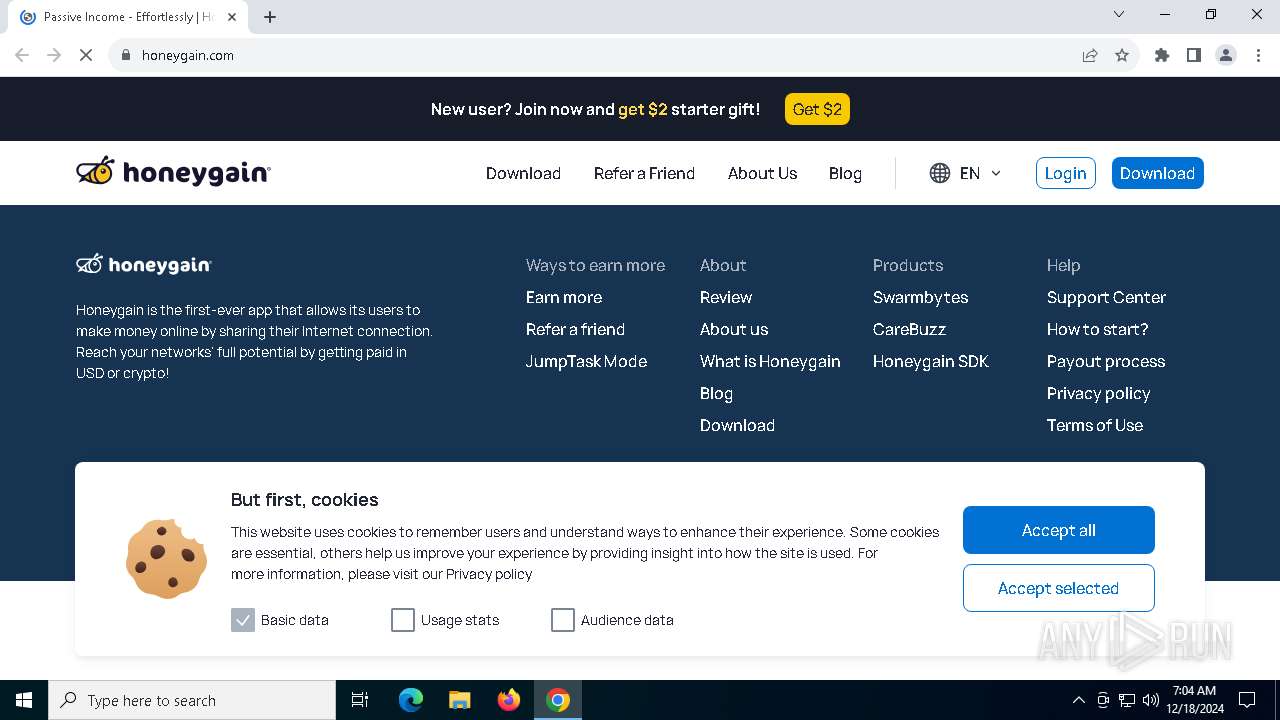Uncheck the Basic data checkbox
Image resolution: width=1280 pixels, height=720 pixels.
(243, 620)
